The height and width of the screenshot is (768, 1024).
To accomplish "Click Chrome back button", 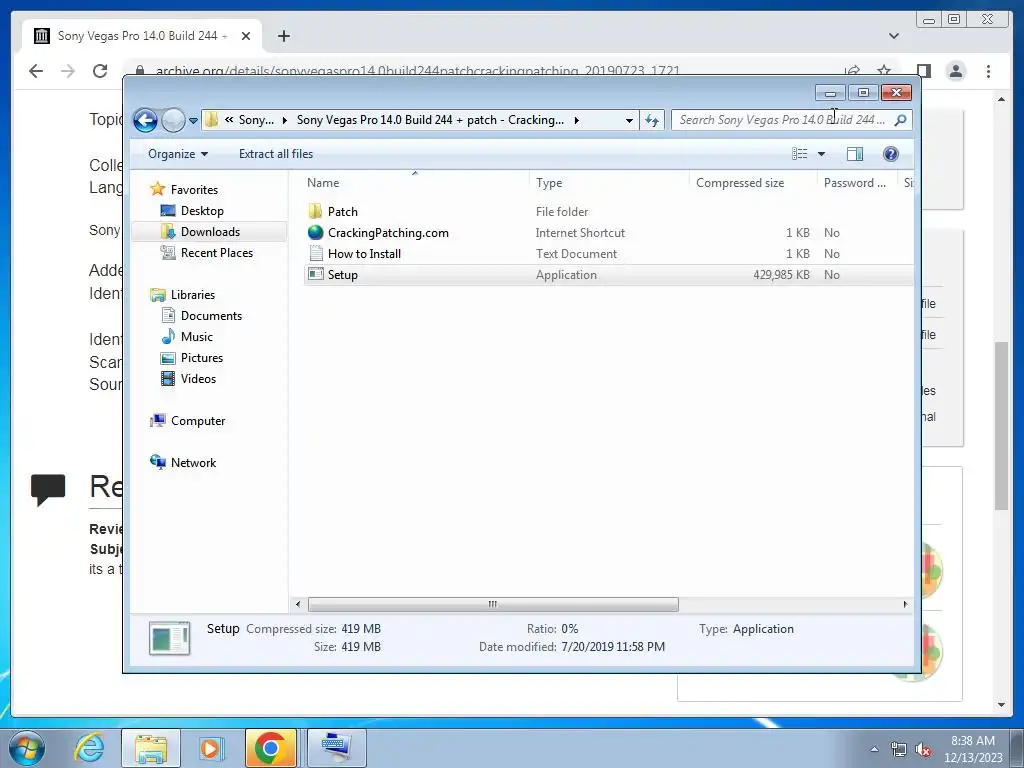I will [x=36, y=71].
